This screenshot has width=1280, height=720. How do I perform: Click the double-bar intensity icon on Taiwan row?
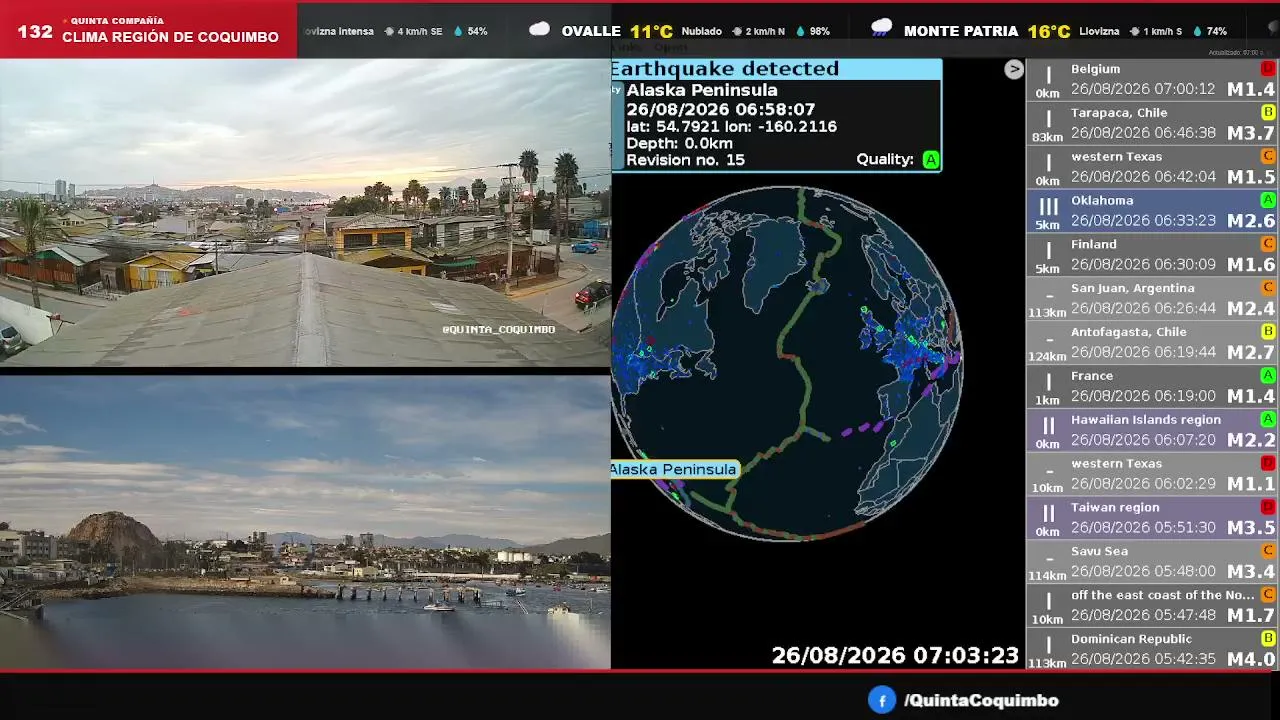[1048, 514]
